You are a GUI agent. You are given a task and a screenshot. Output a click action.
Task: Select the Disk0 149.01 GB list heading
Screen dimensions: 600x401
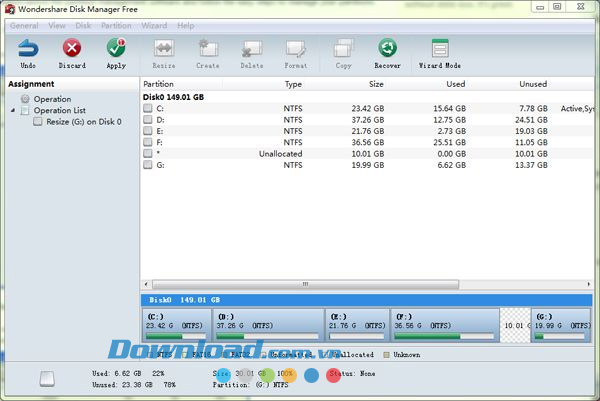[173, 97]
